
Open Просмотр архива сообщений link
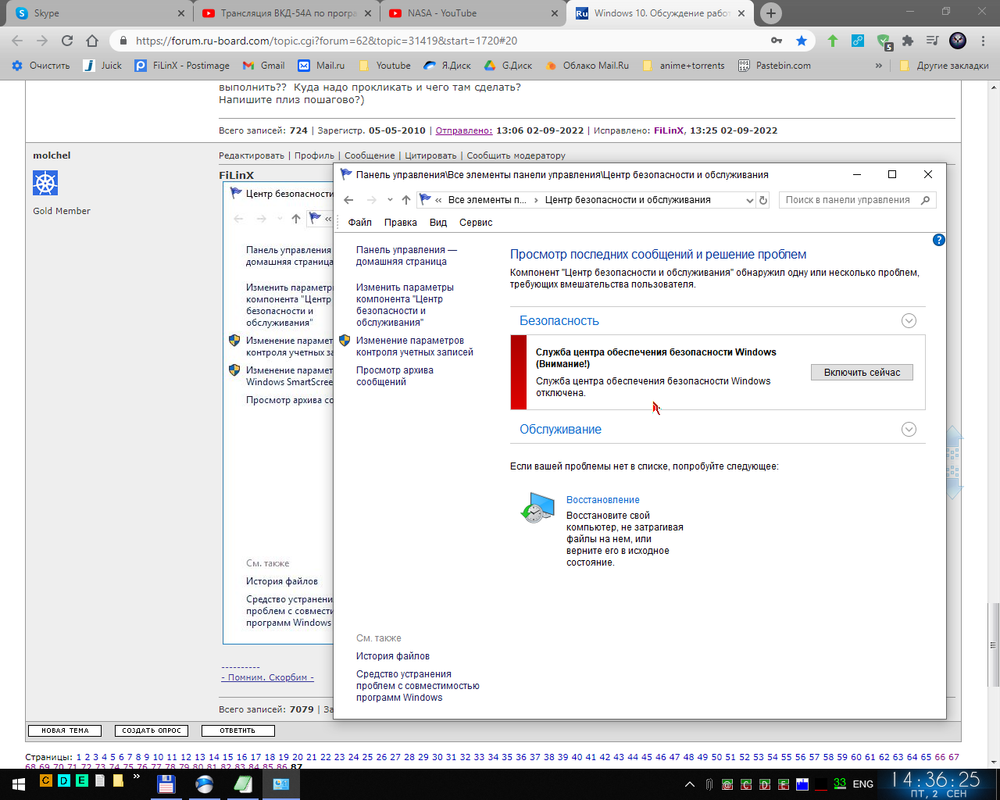394,376
